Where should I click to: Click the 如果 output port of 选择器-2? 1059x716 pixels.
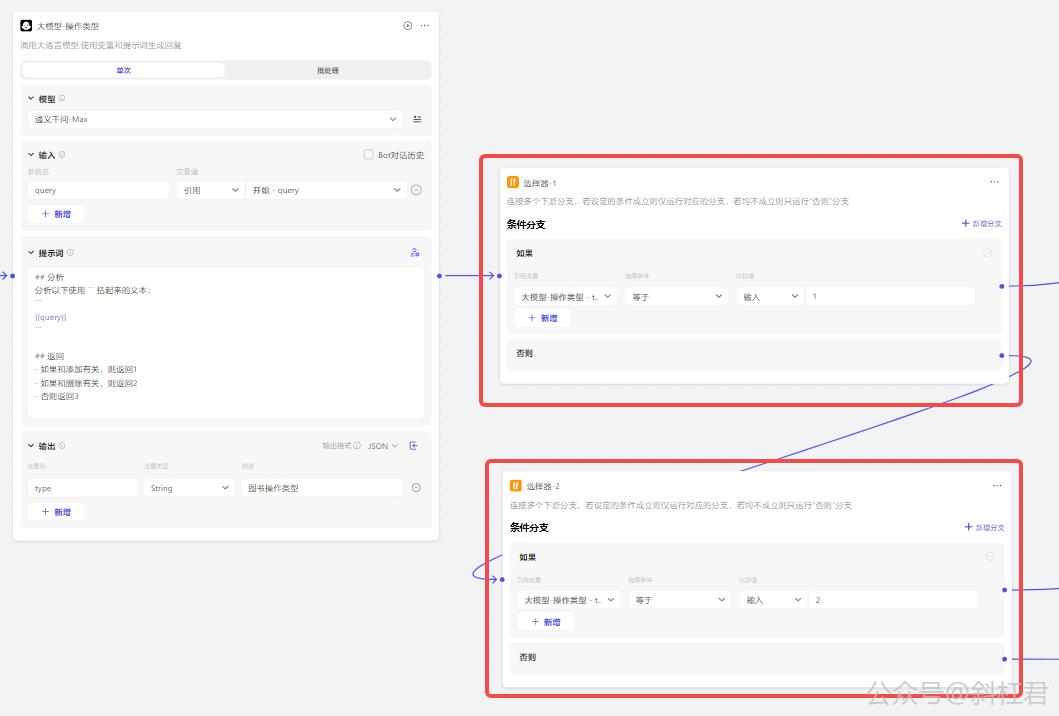tap(1004, 590)
